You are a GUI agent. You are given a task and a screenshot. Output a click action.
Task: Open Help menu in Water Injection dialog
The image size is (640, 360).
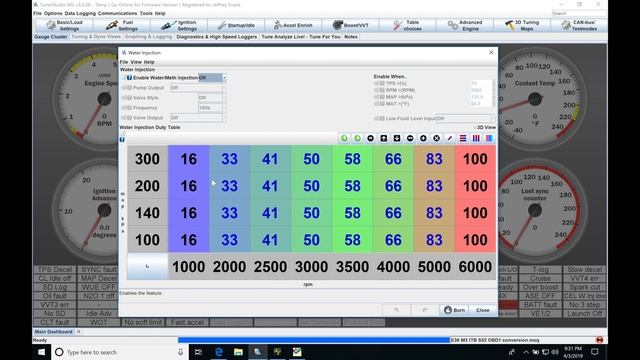pyautogui.click(x=149, y=62)
